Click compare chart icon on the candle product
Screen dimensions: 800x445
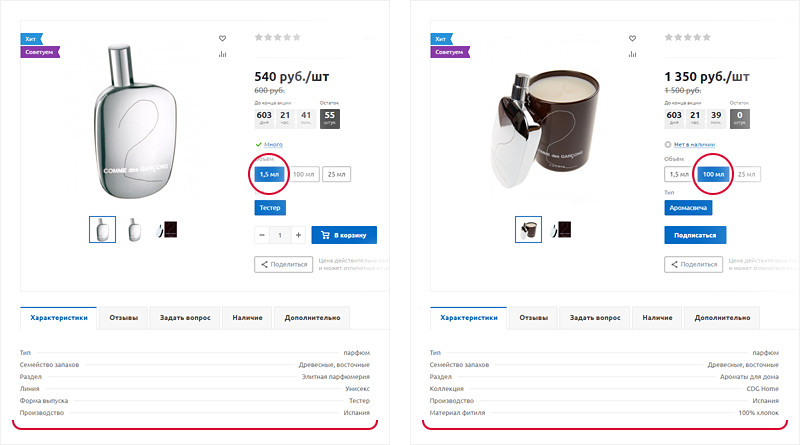(x=633, y=55)
